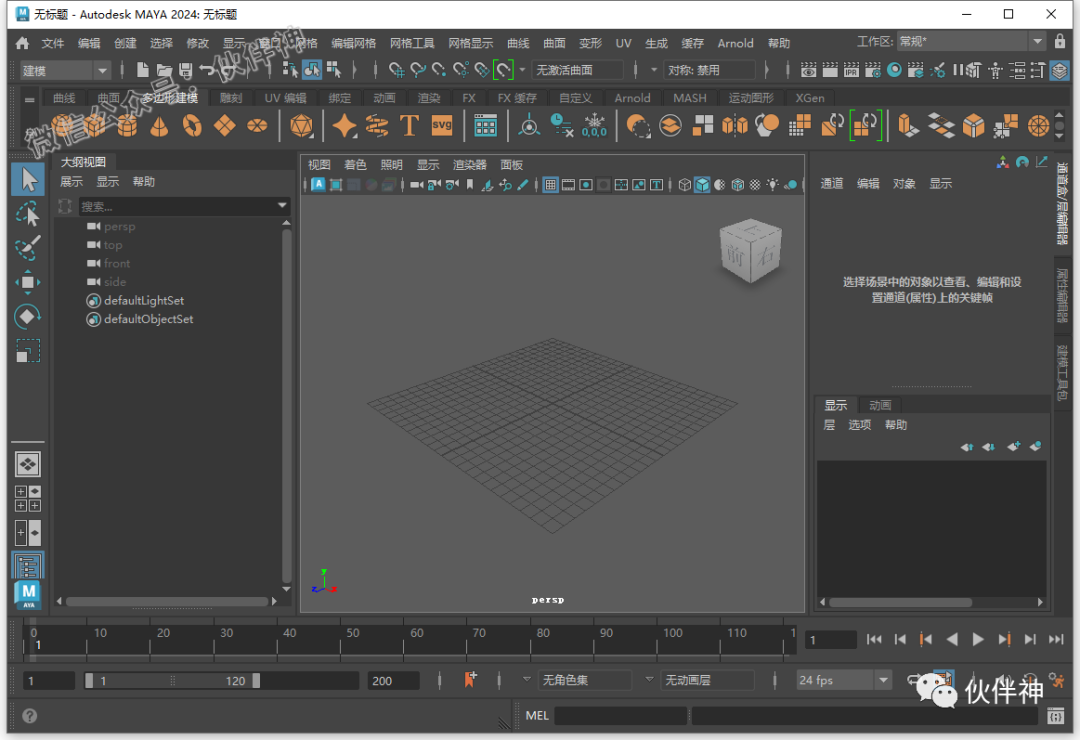Image resolution: width=1080 pixels, height=740 pixels.
Task: Open the Arnold menu
Action: pyautogui.click(x=735, y=43)
